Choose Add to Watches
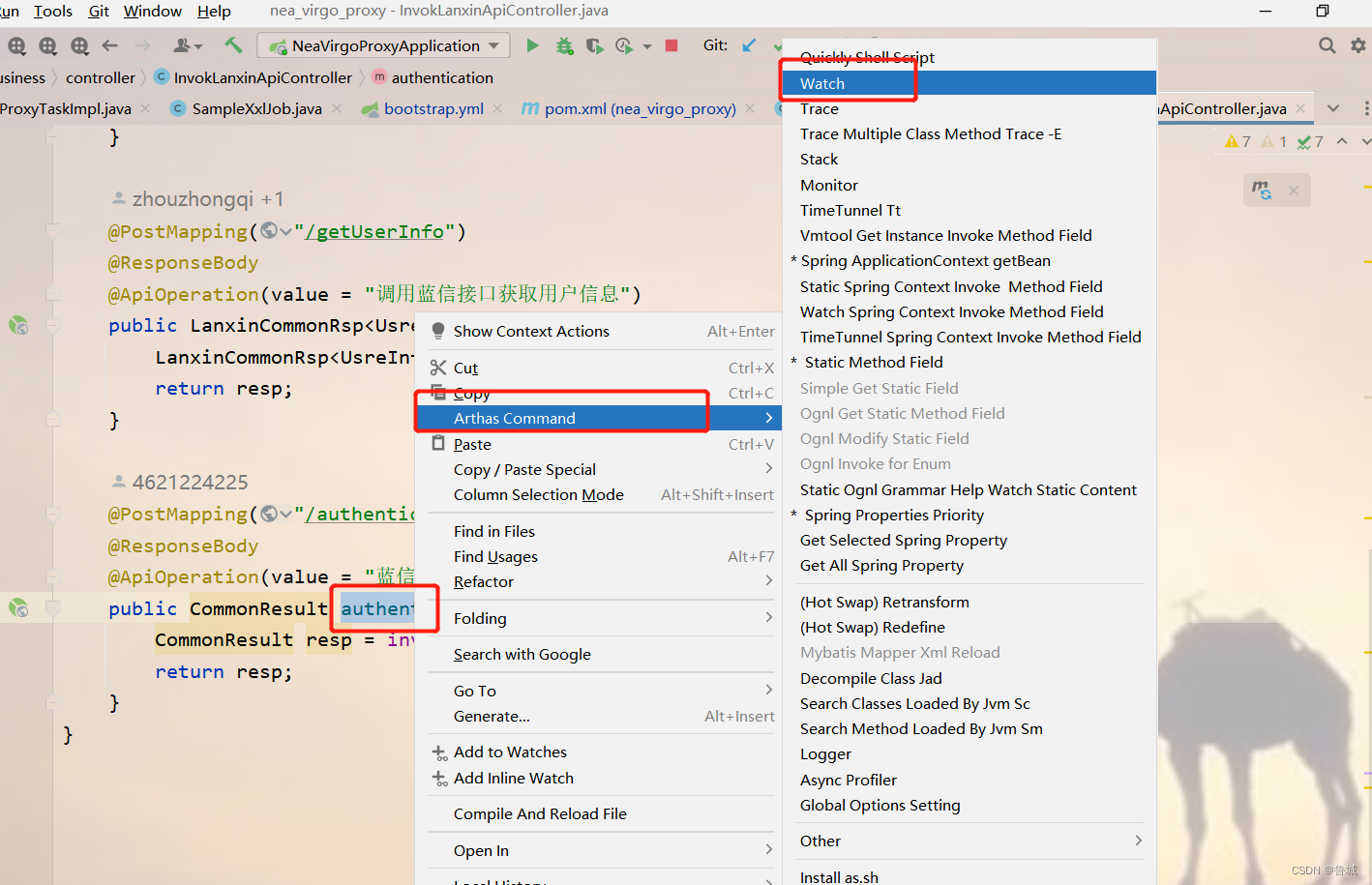 (599, 752)
